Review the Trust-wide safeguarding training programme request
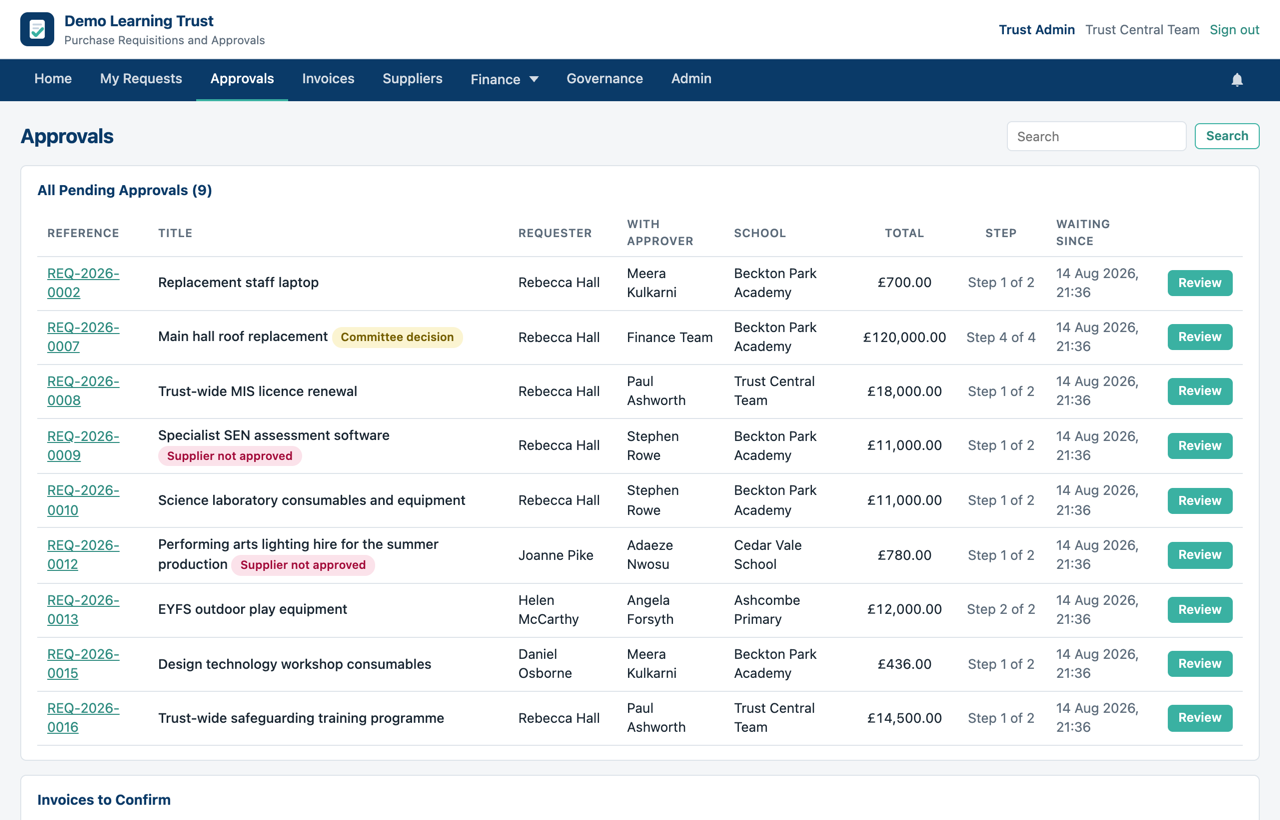Image resolution: width=1280 pixels, height=820 pixels. pyautogui.click(x=1200, y=718)
